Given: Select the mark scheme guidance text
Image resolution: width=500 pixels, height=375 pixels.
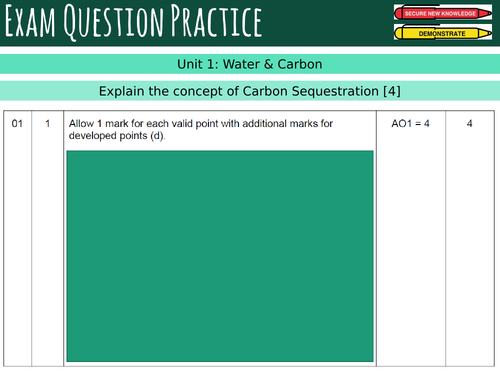Looking at the screenshot, I should tap(201, 130).
